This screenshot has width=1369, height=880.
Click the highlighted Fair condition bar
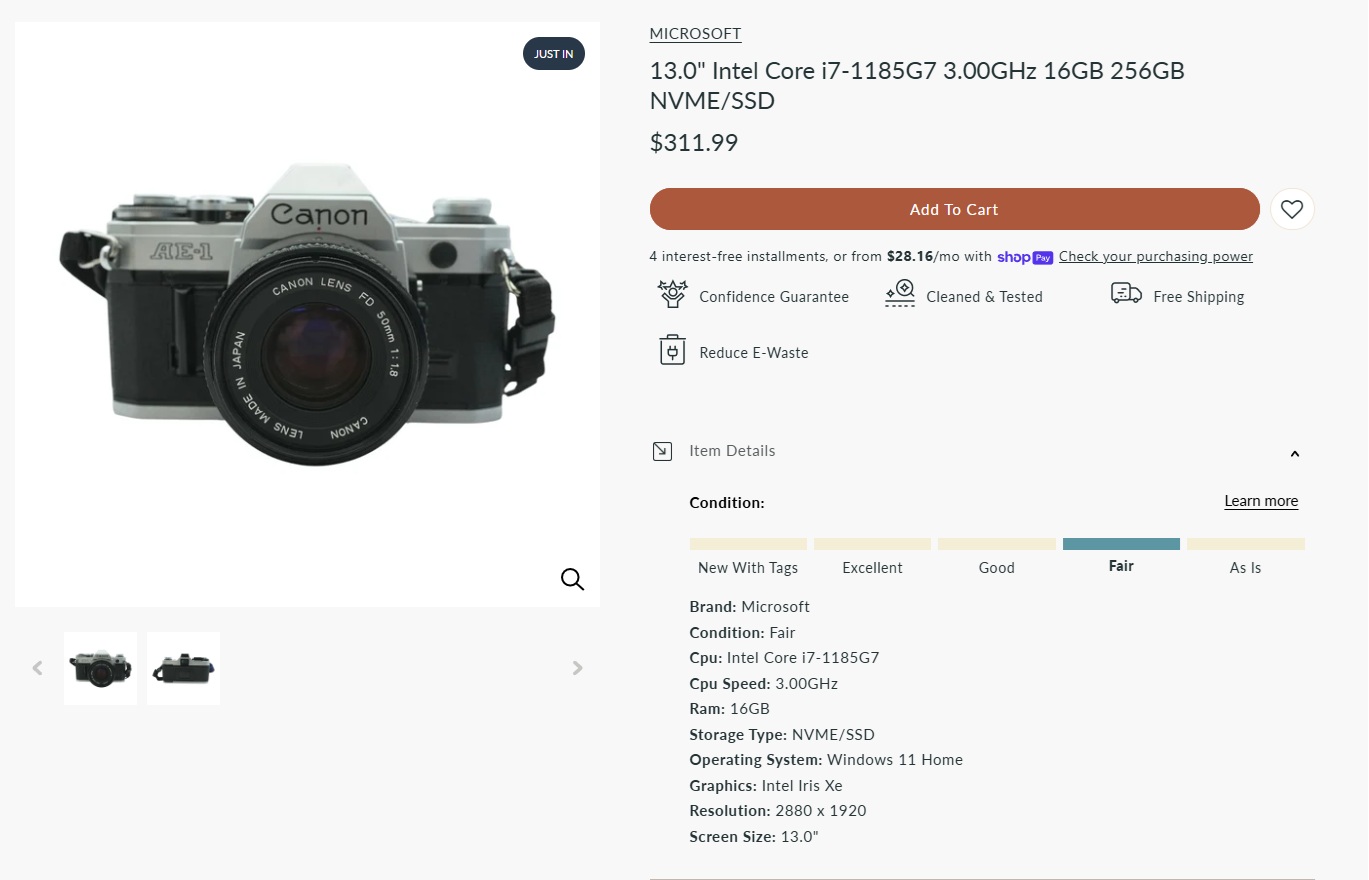coord(1121,544)
